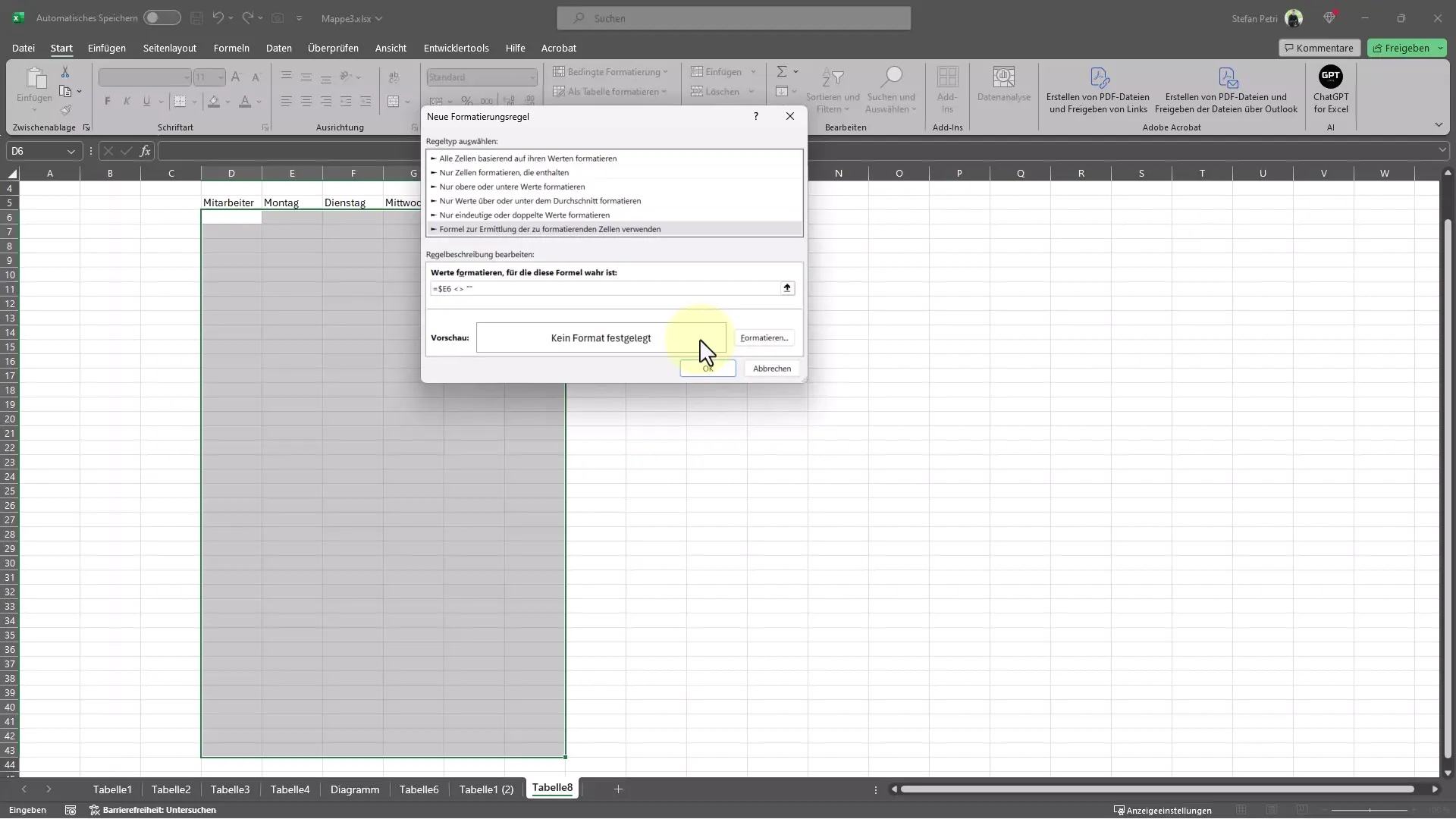This screenshot has width=1456, height=819.
Task: Click the Abbrechen button
Action: [772, 369]
